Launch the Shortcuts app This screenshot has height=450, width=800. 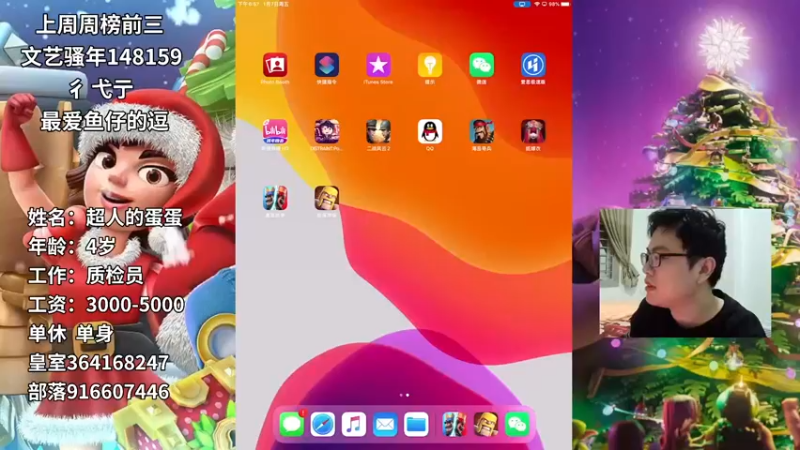pyautogui.click(x=327, y=65)
